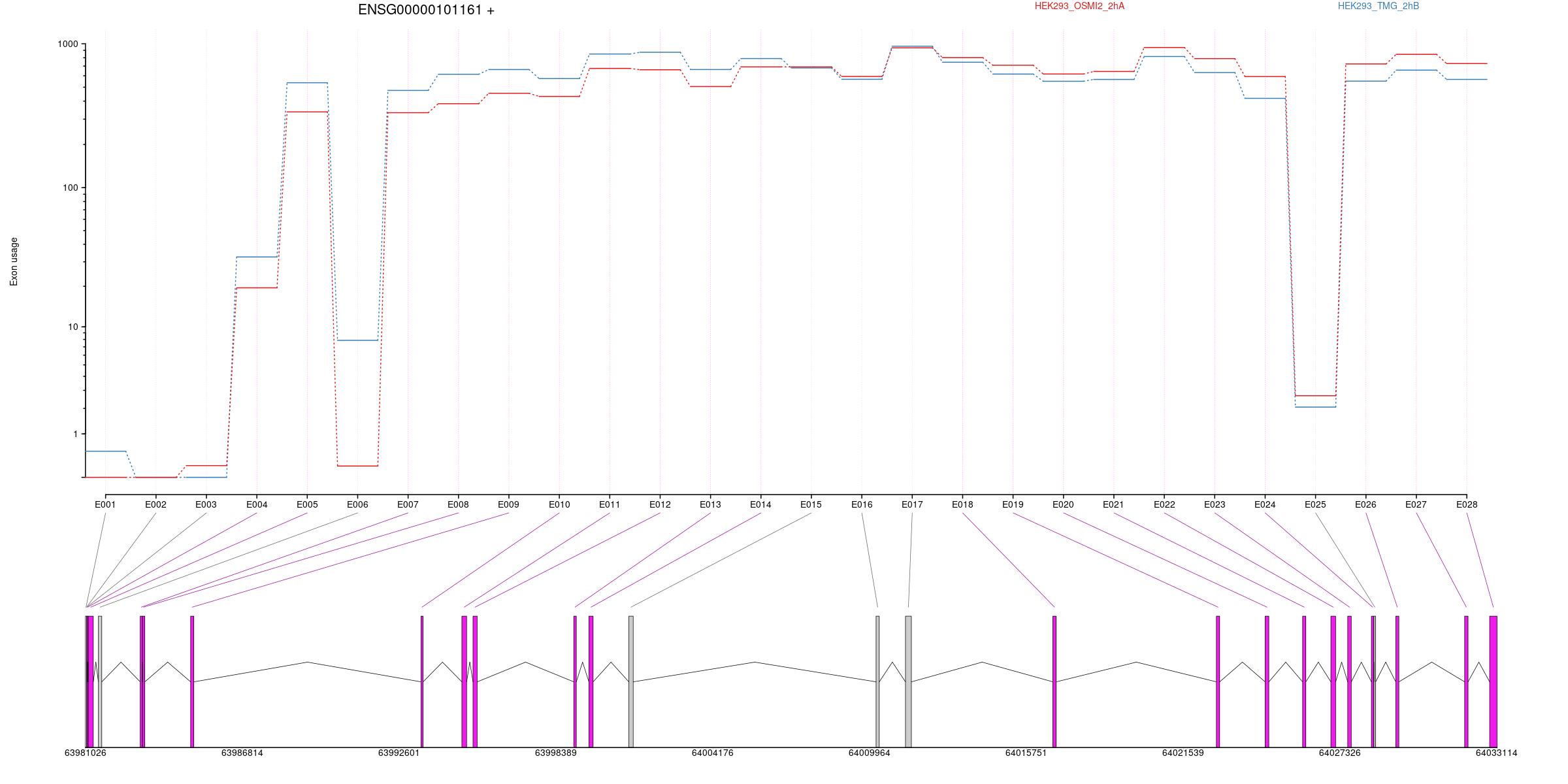Select exon label E004
Viewport: 1568px width, 784px height.
tap(257, 504)
